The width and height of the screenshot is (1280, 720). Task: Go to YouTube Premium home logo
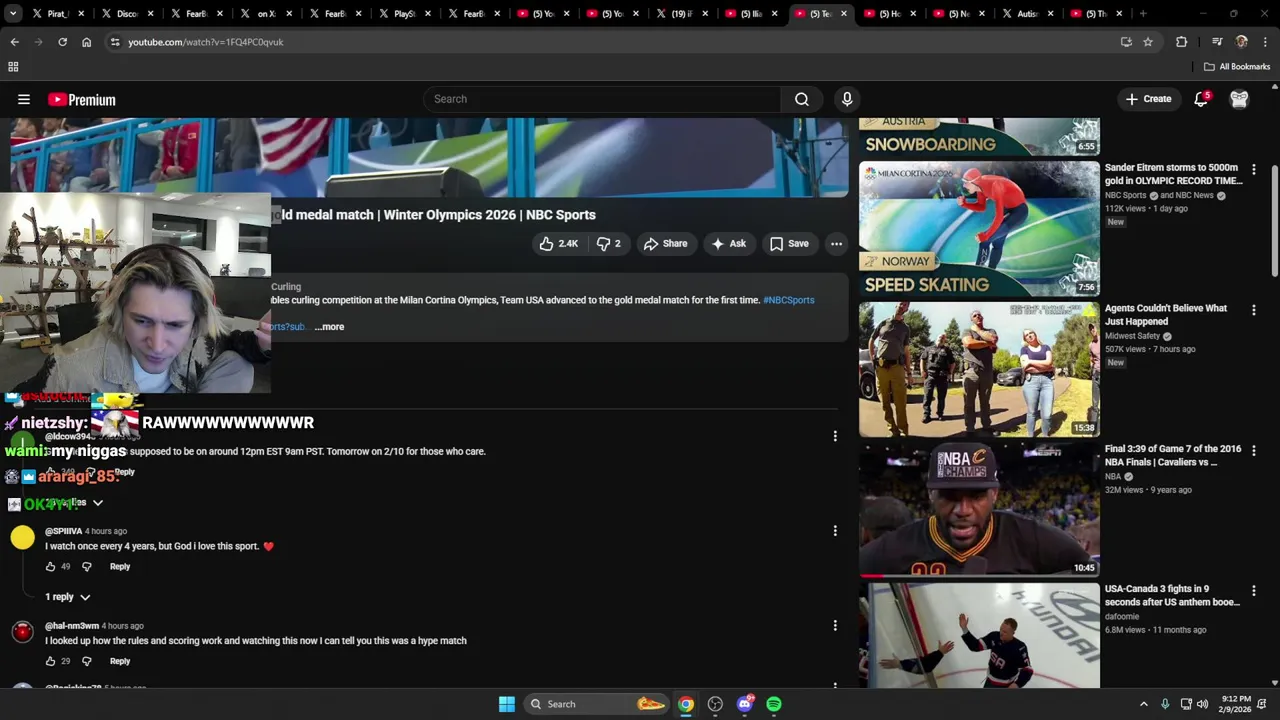point(82,99)
